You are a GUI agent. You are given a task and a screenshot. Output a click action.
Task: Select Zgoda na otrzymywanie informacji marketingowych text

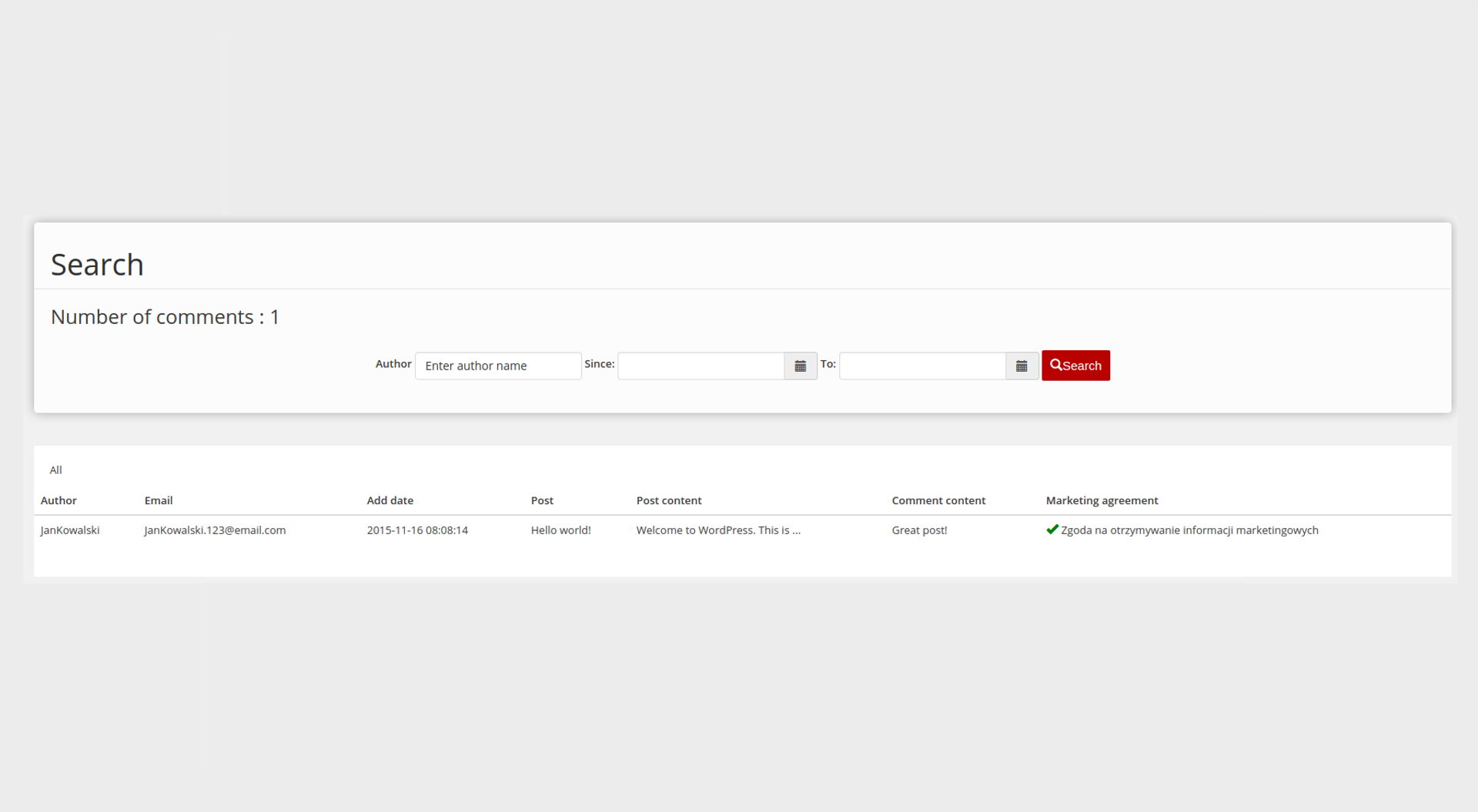(1189, 530)
